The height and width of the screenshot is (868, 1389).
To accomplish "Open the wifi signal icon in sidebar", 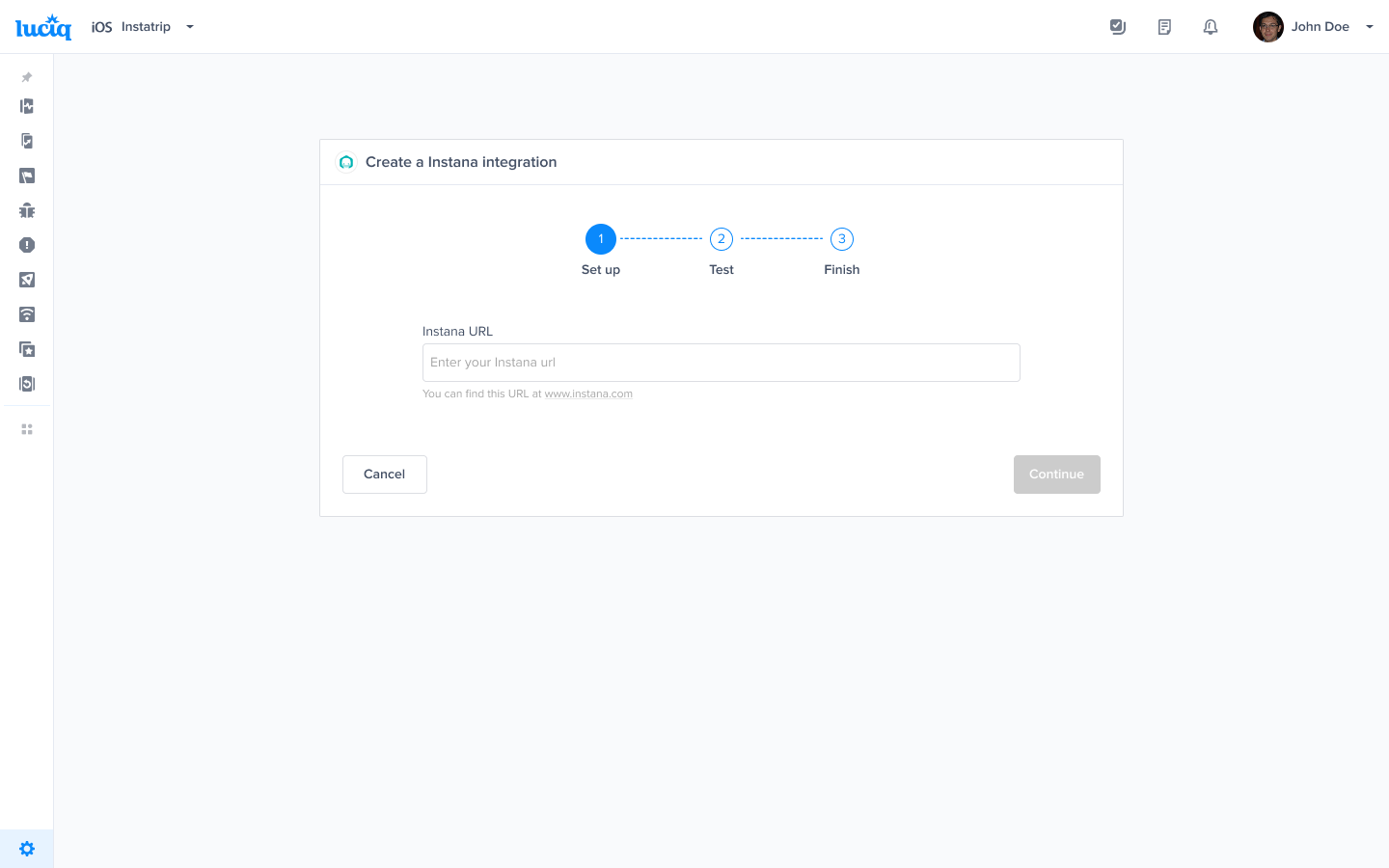I will tap(27, 314).
